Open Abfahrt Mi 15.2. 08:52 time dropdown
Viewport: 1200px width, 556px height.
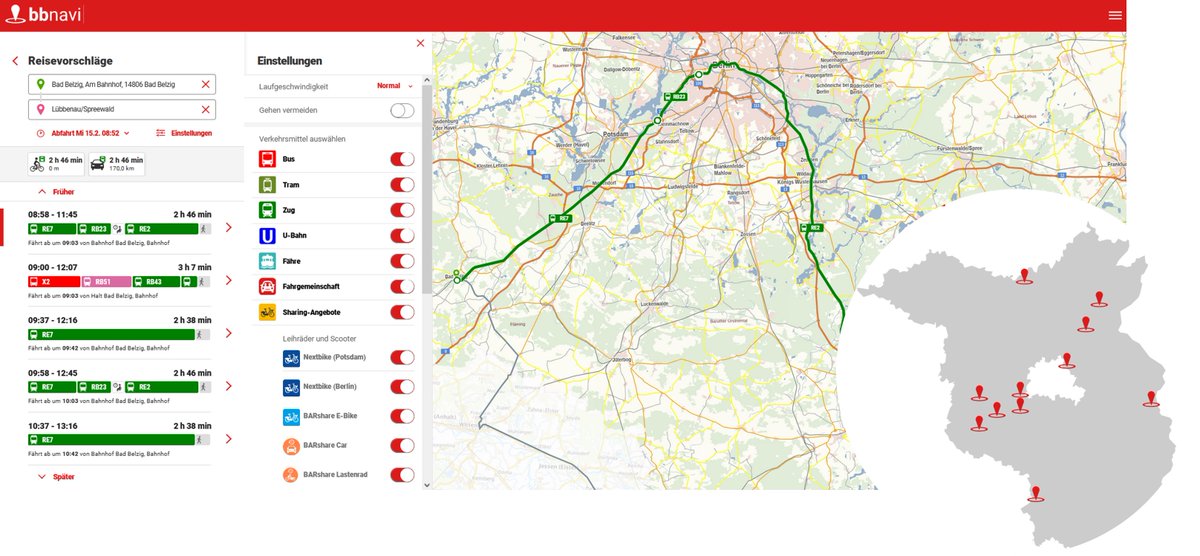89,133
